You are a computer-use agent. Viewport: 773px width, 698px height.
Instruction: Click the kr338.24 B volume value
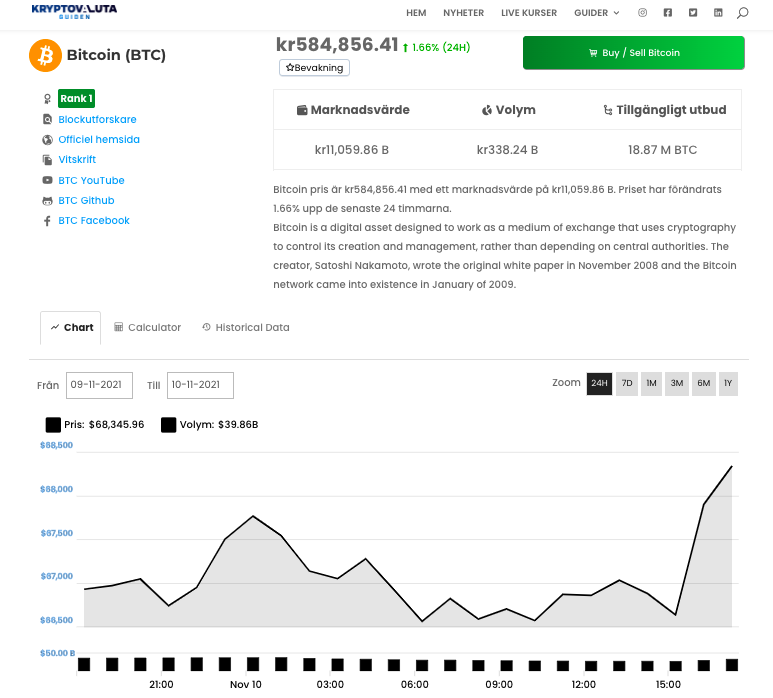coord(507,150)
